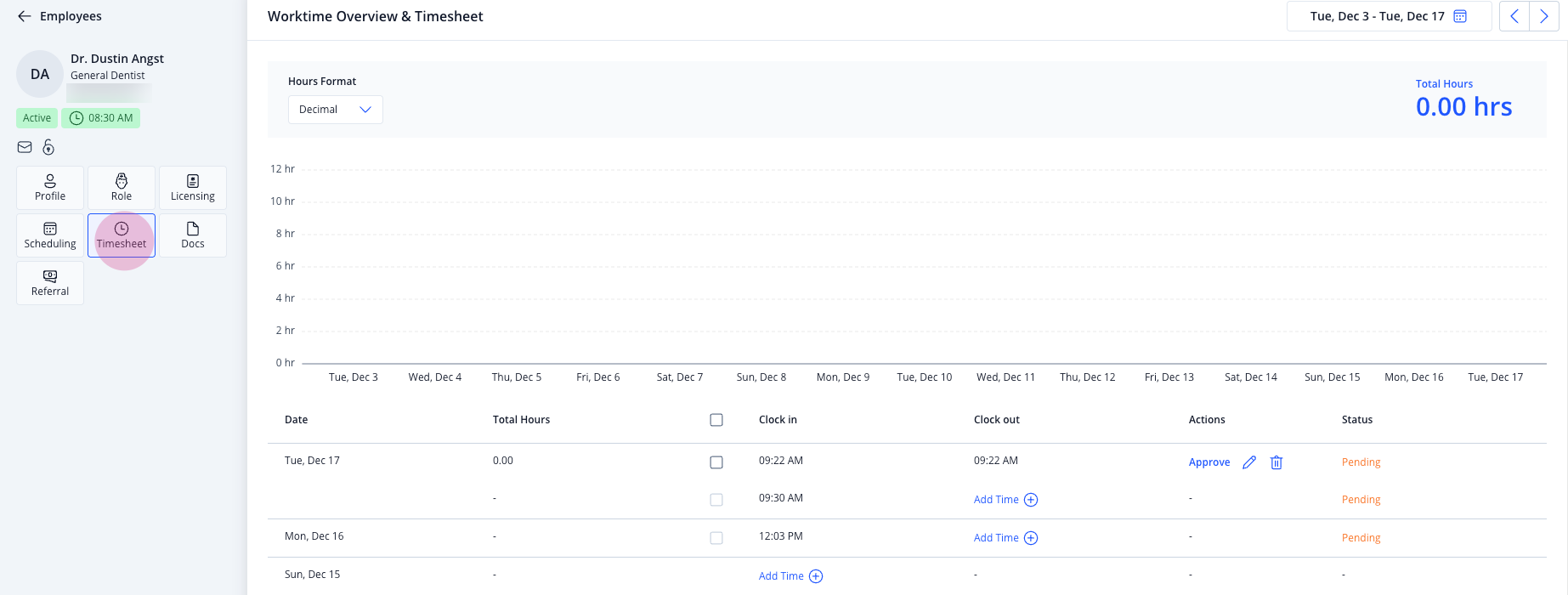This screenshot has width=1568, height=595.
Task: Toggle the select-all checkbox in table header
Action: (716, 420)
